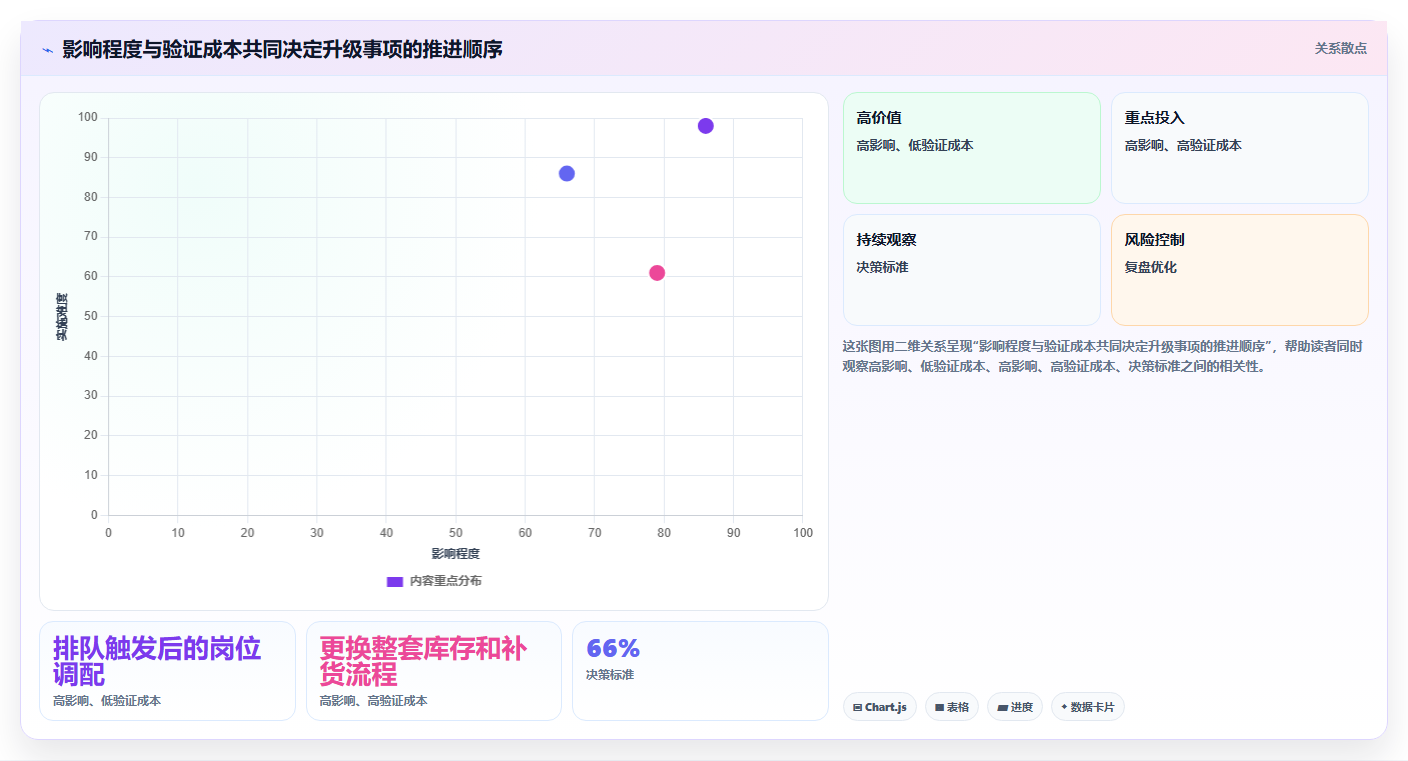Click 复盘优化 text in 风险控制 card

click(1151, 268)
